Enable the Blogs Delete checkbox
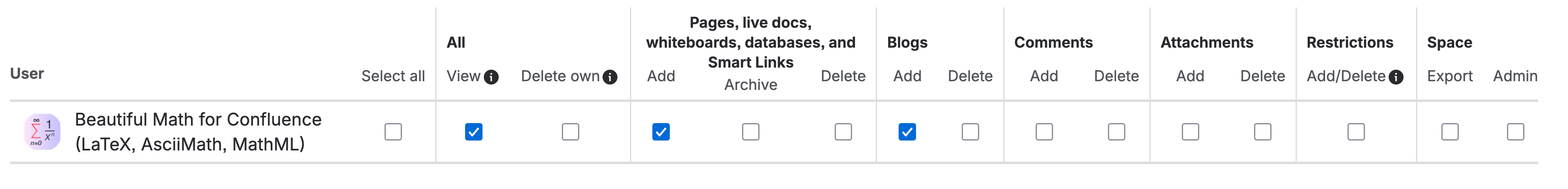Viewport: 1568px width, 189px height. click(970, 132)
